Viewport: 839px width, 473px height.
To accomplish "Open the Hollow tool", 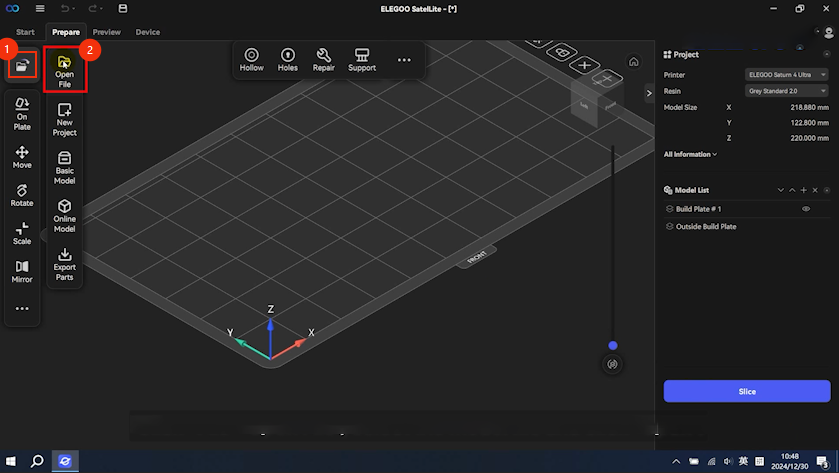I will tap(251, 59).
